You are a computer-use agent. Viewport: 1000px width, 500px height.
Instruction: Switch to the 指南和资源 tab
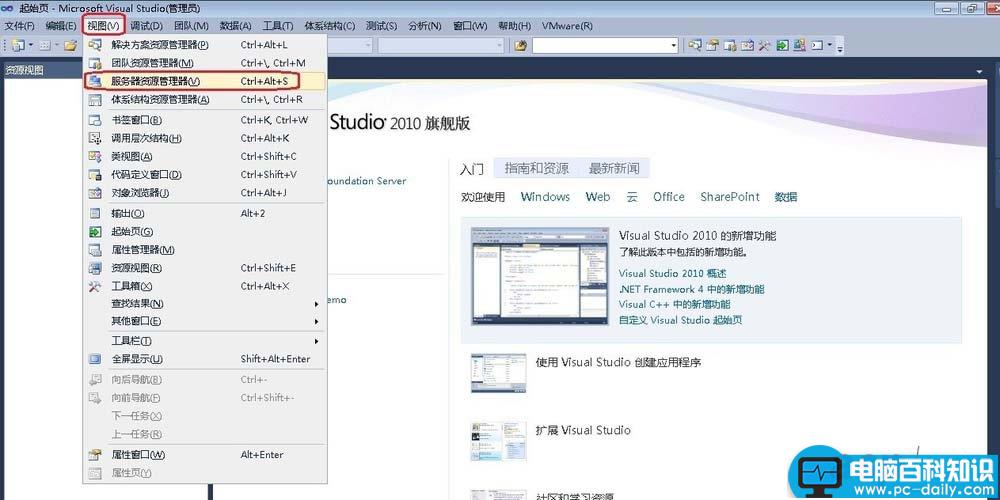[x=536, y=168]
